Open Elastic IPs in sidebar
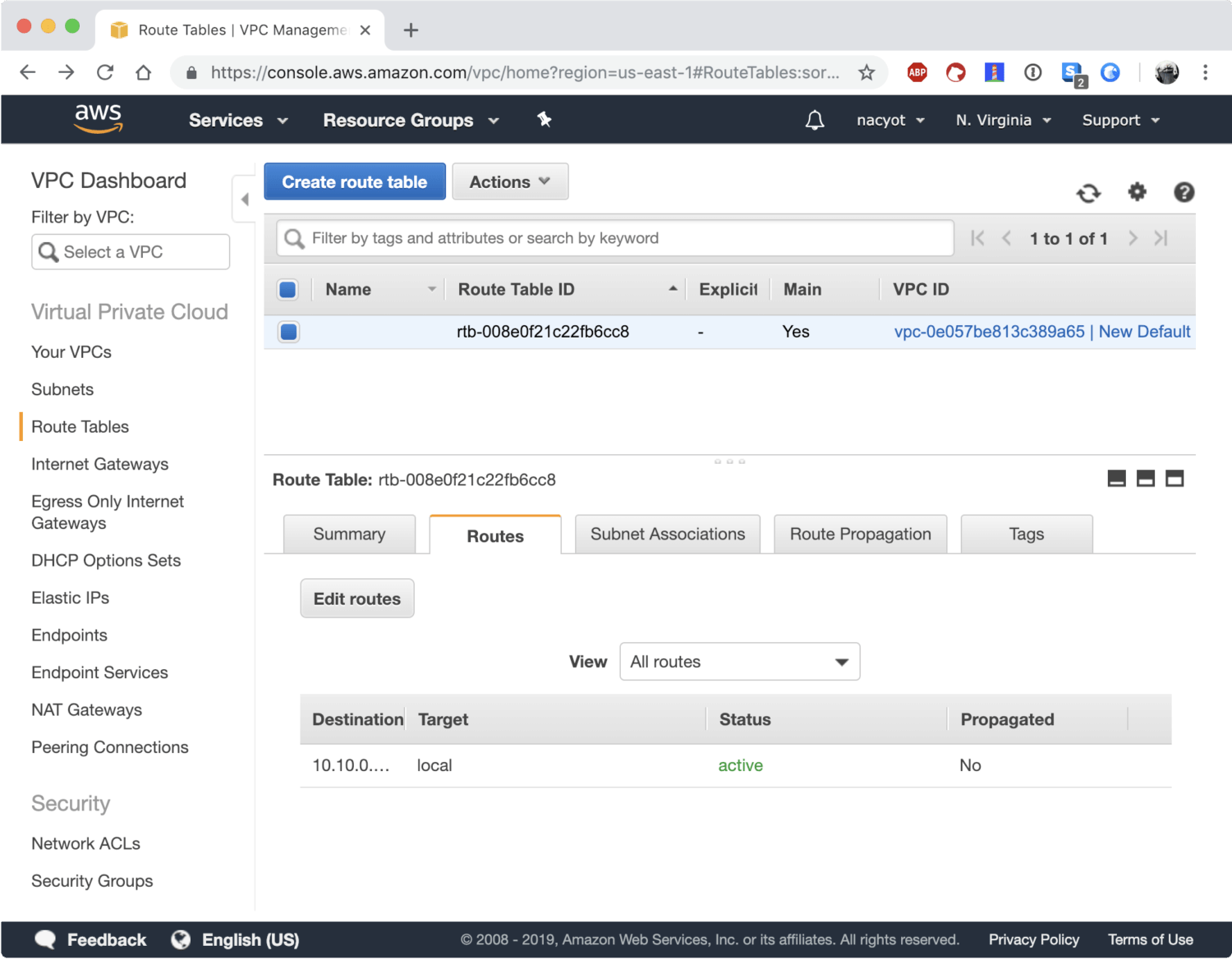Viewport: 1232px width, 959px height. (70, 599)
